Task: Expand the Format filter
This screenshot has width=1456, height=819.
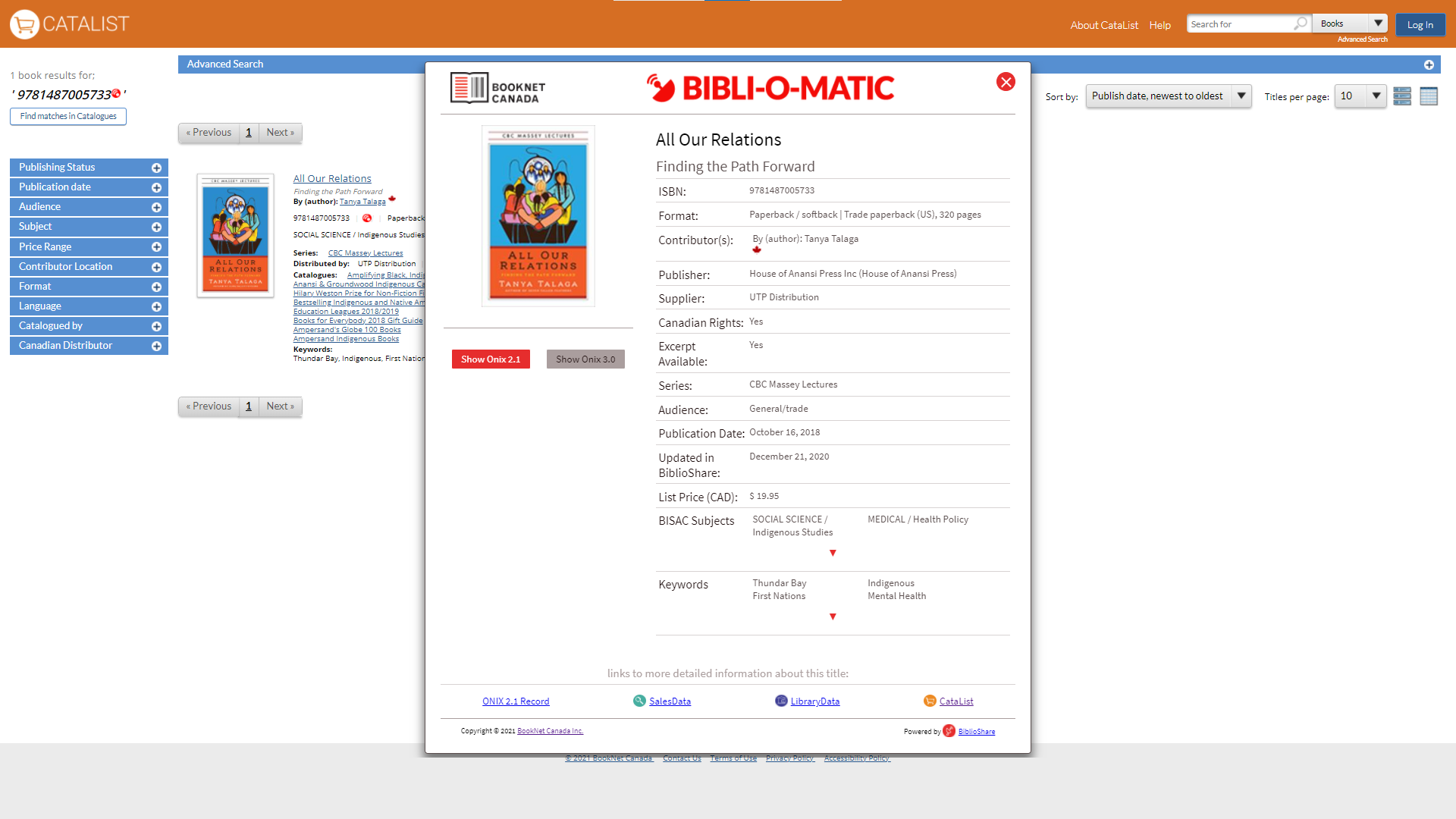Action: point(89,287)
